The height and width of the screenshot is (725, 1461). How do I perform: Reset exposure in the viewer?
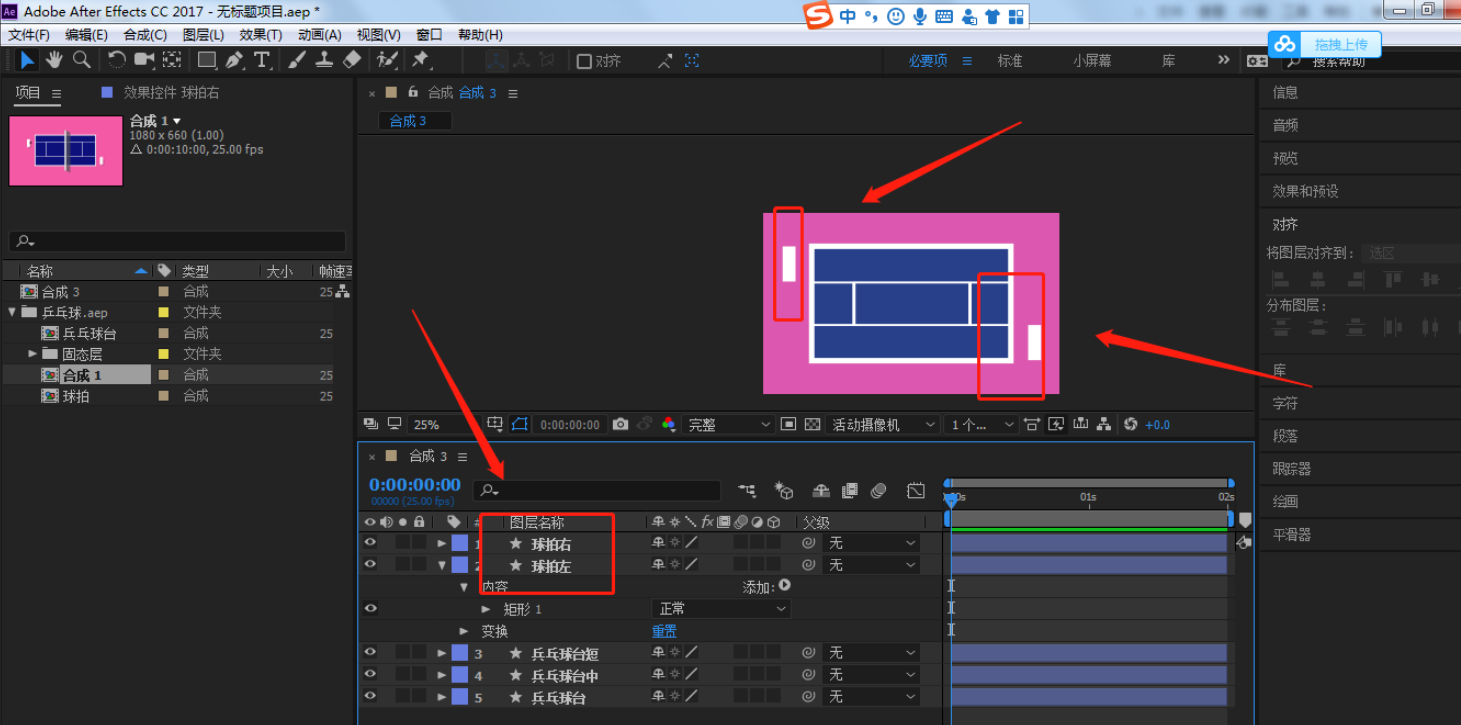1131,424
